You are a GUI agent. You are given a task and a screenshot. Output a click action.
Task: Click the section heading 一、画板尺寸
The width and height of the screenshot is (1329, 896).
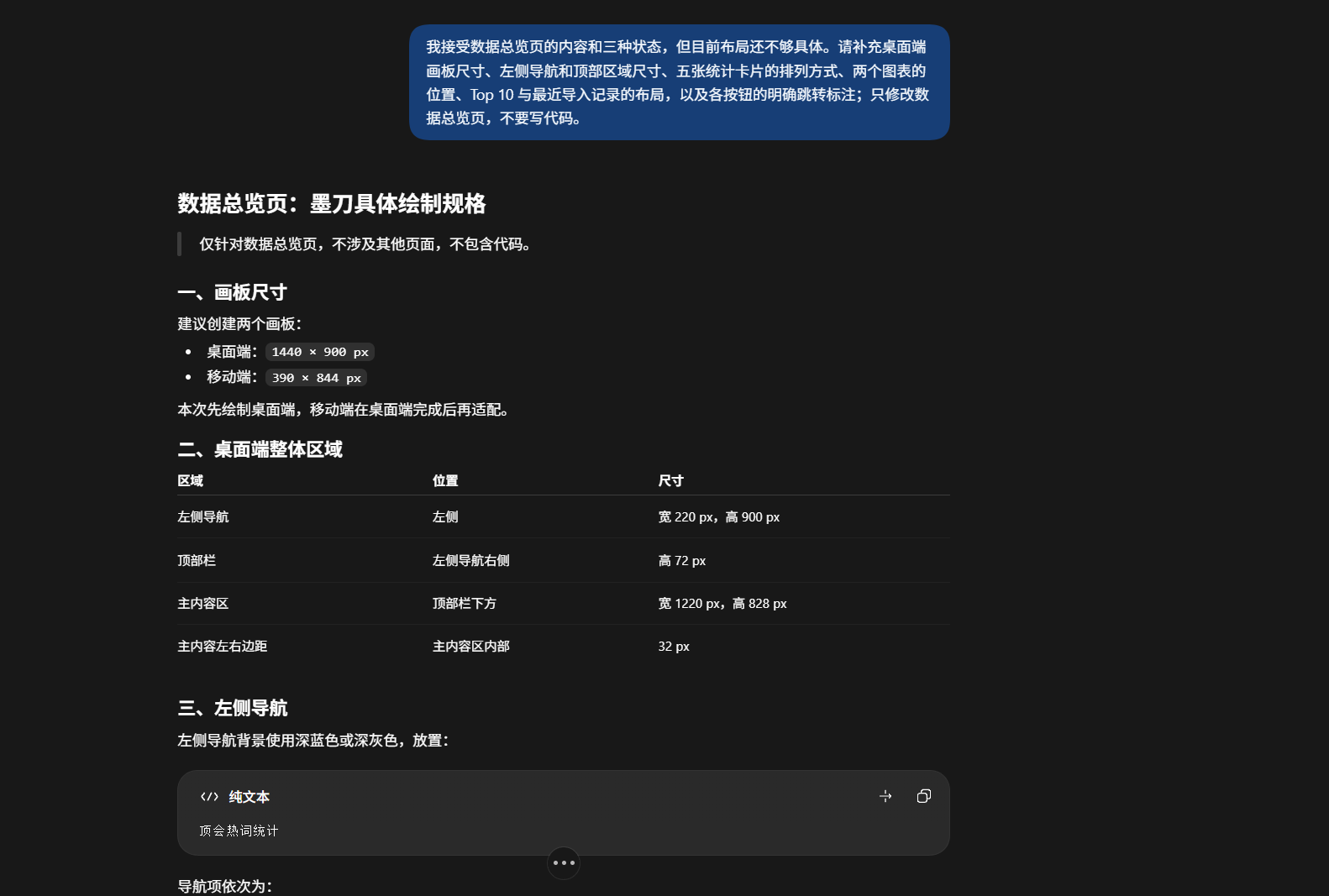pos(232,292)
